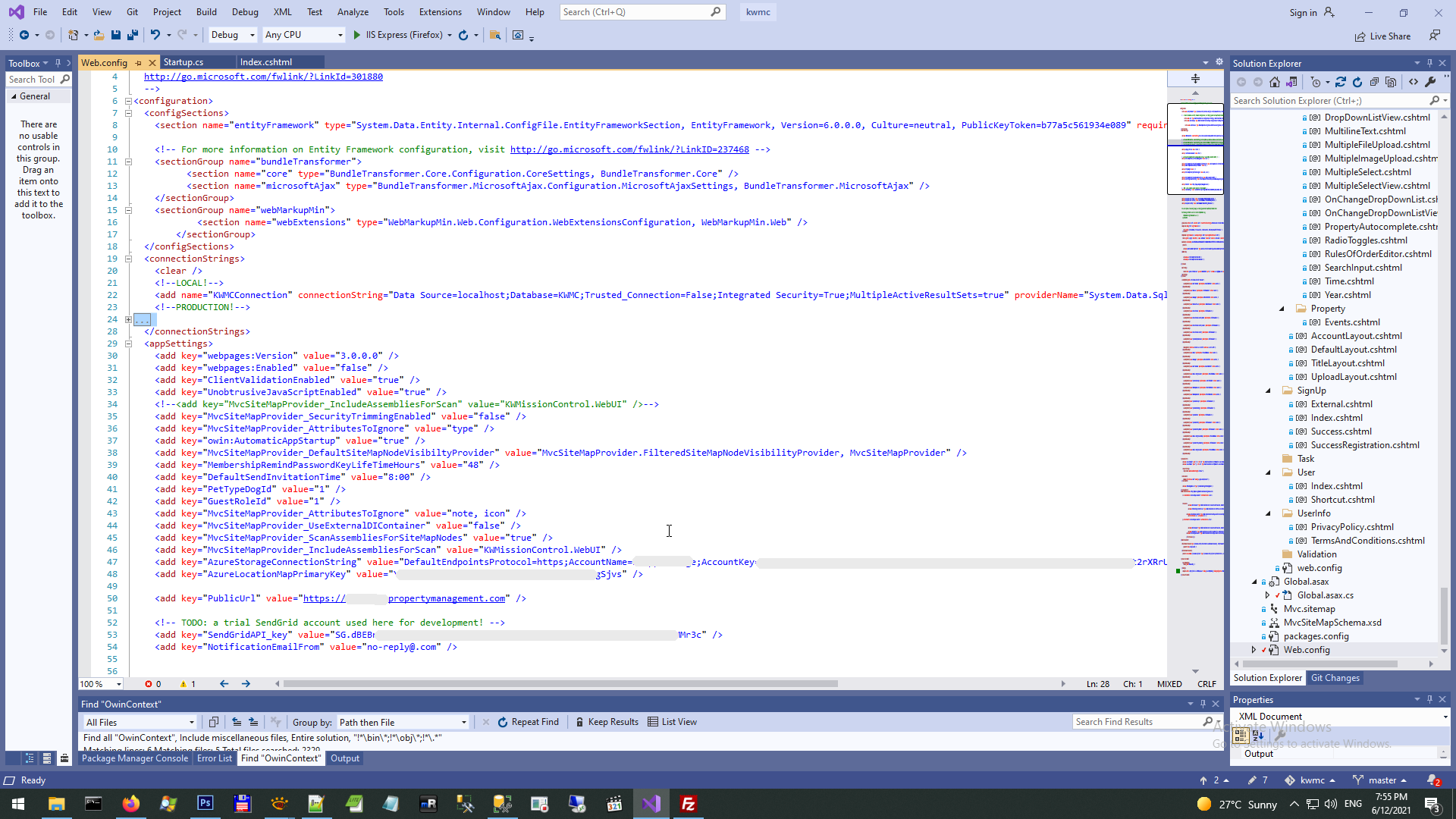
Task: Switch to the Startup.cs tab
Action: click(184, 62)
